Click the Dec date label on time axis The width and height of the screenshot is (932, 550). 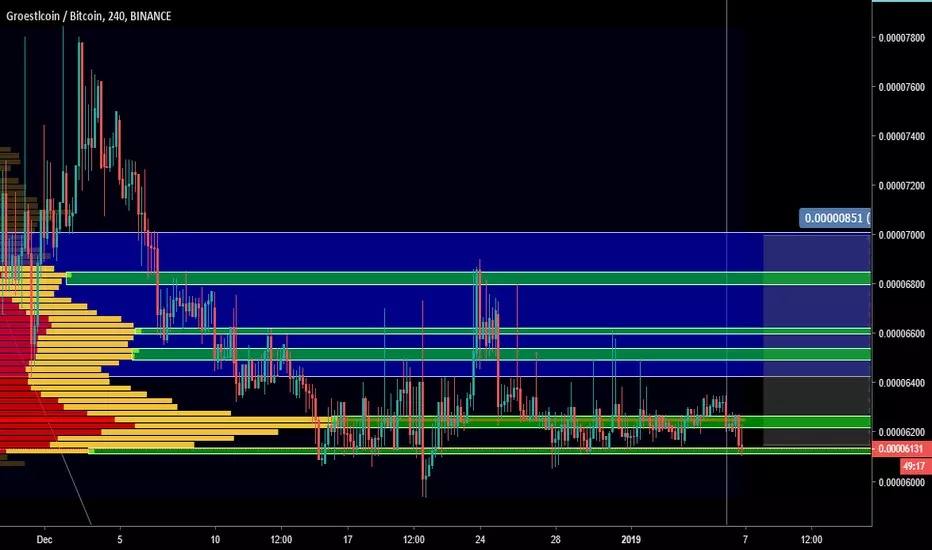[45, 540]
